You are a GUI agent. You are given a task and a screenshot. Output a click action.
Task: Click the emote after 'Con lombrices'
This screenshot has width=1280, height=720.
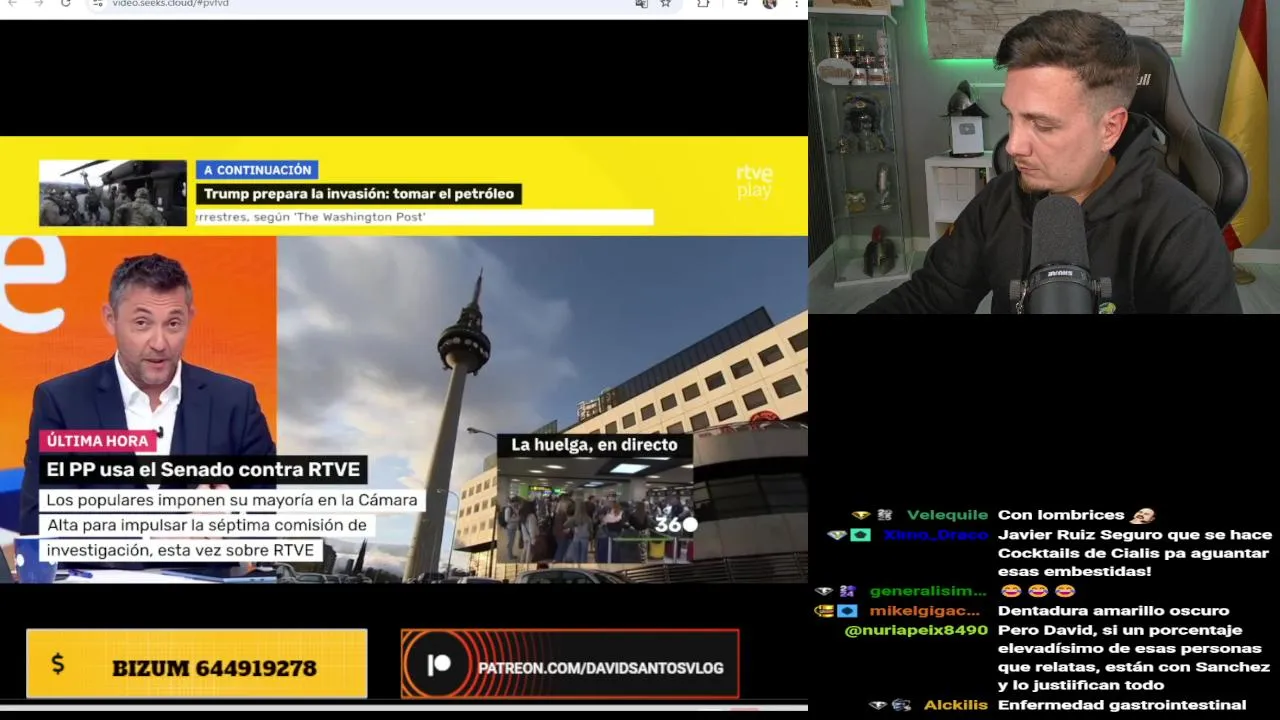(1143, 515)
